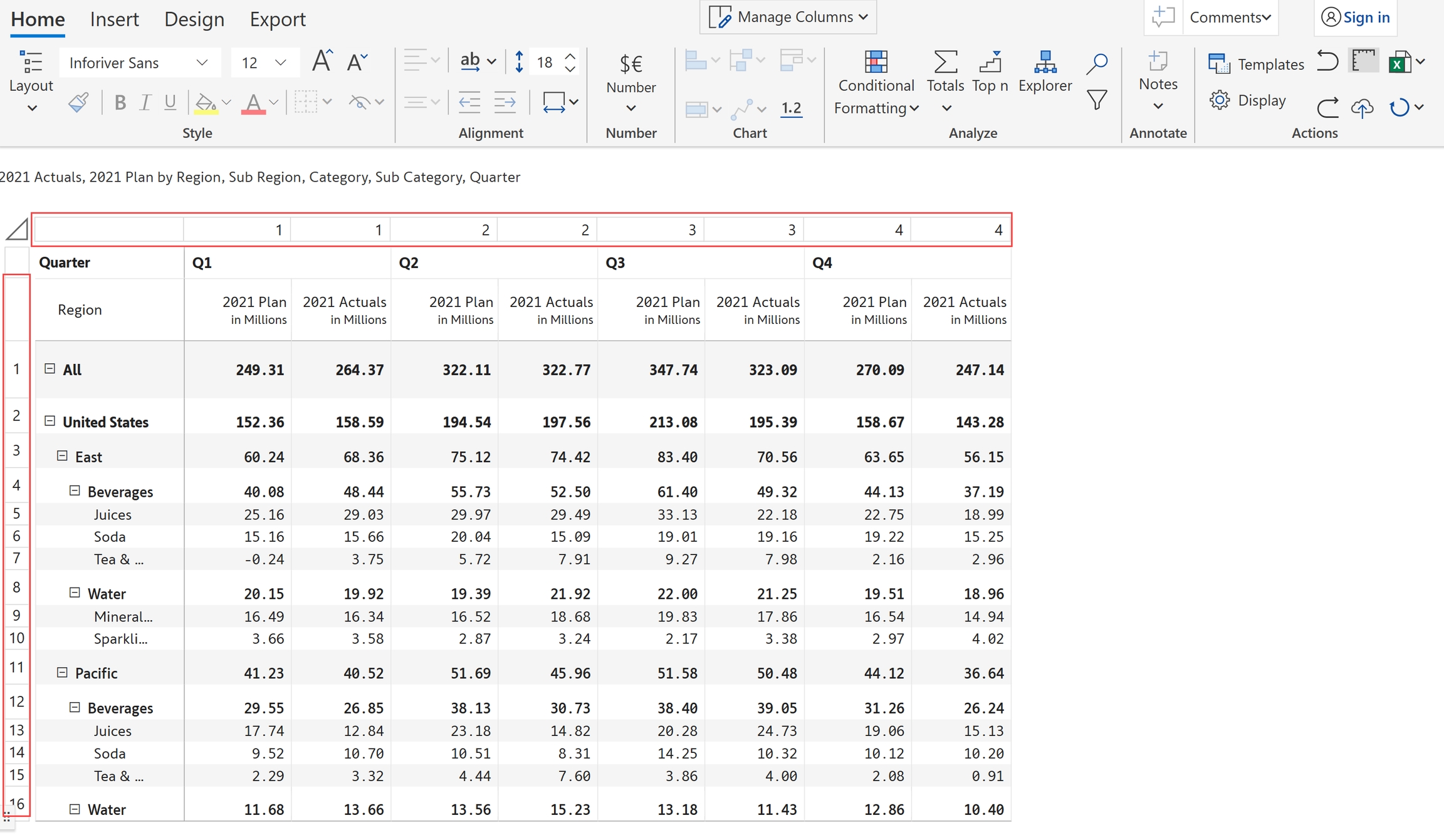Click the filter funnel icon
The image size is (1444, 840).
click(x=1097, y=100)
